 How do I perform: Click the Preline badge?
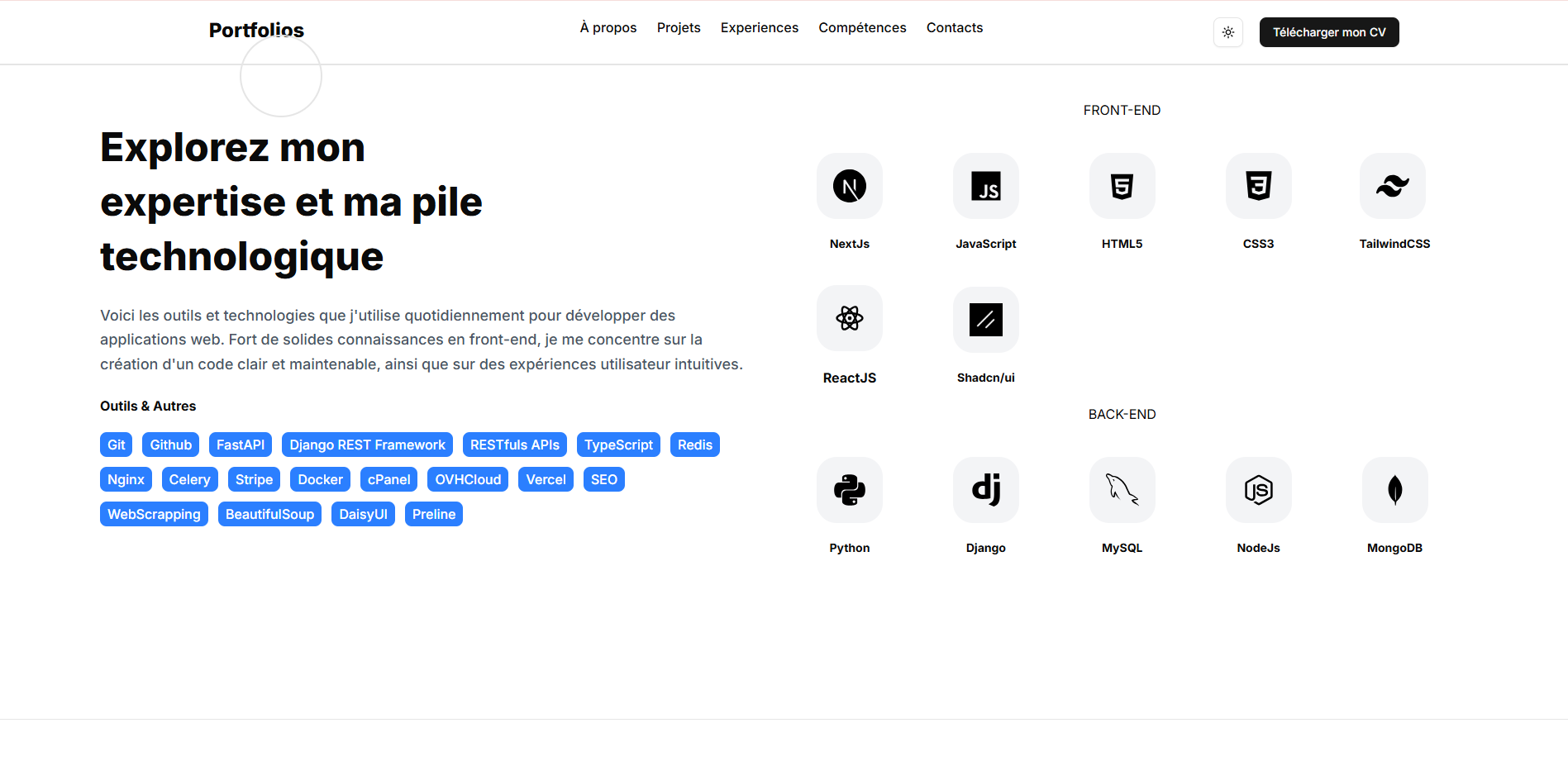(x=434, y=514)
